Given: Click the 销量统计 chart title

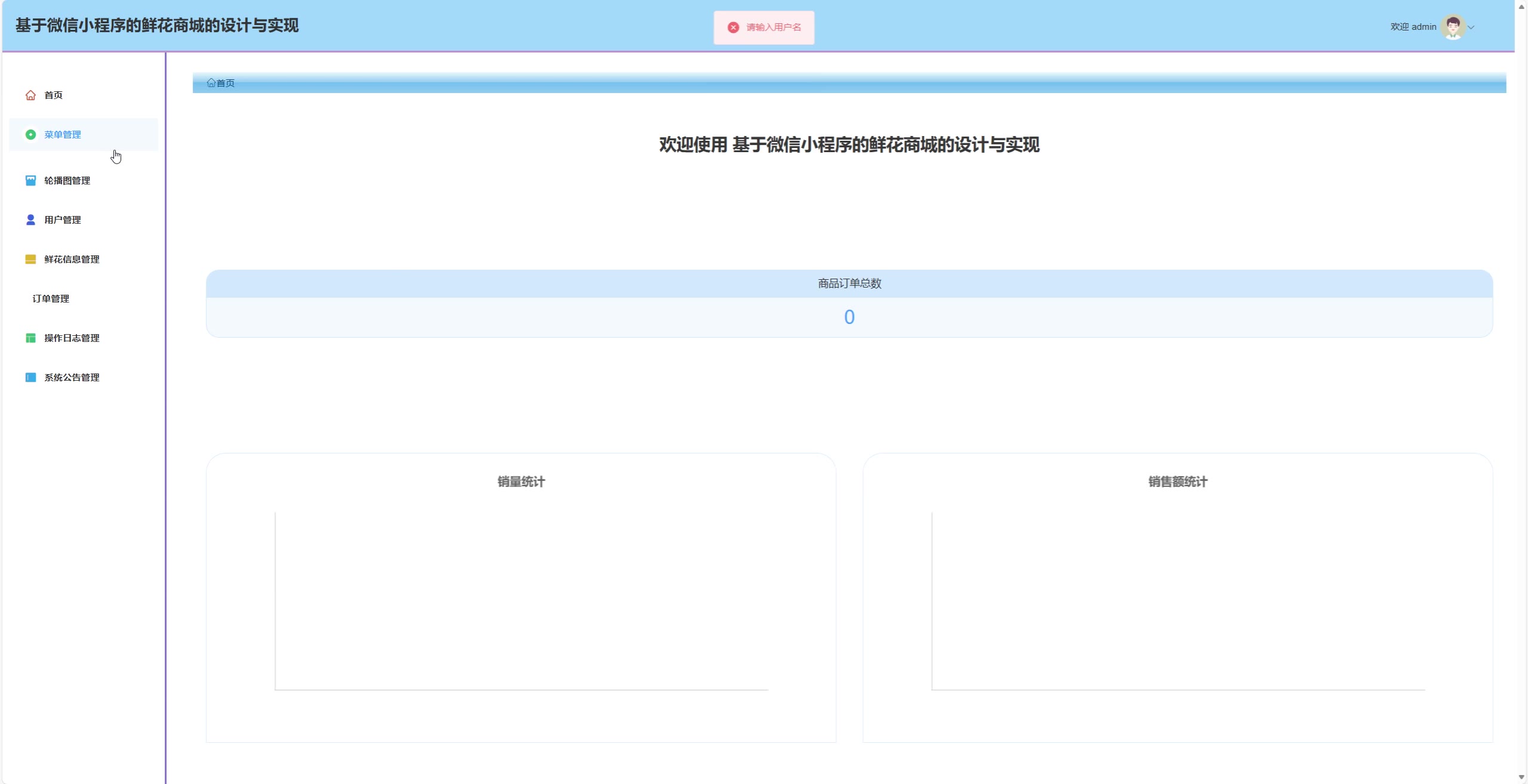Looking at the screenshot, I should [520, 482].
